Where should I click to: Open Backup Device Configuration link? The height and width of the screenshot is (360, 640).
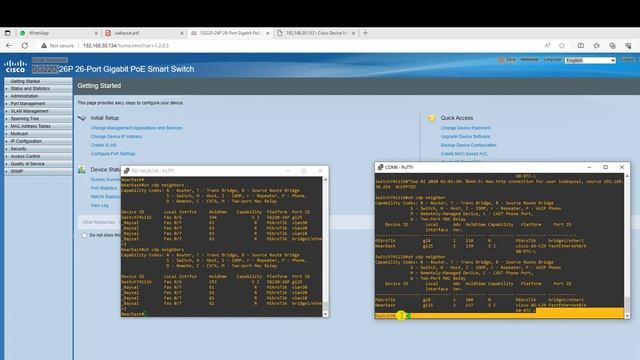(469, 145)
